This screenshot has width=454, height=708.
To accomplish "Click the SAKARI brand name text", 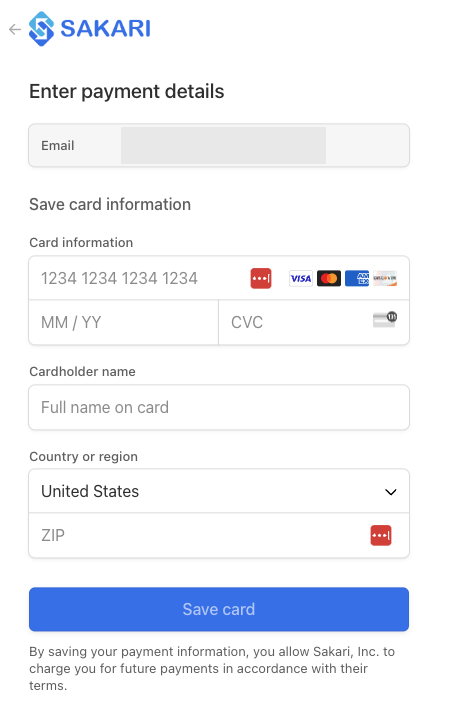I will (105, 29).
